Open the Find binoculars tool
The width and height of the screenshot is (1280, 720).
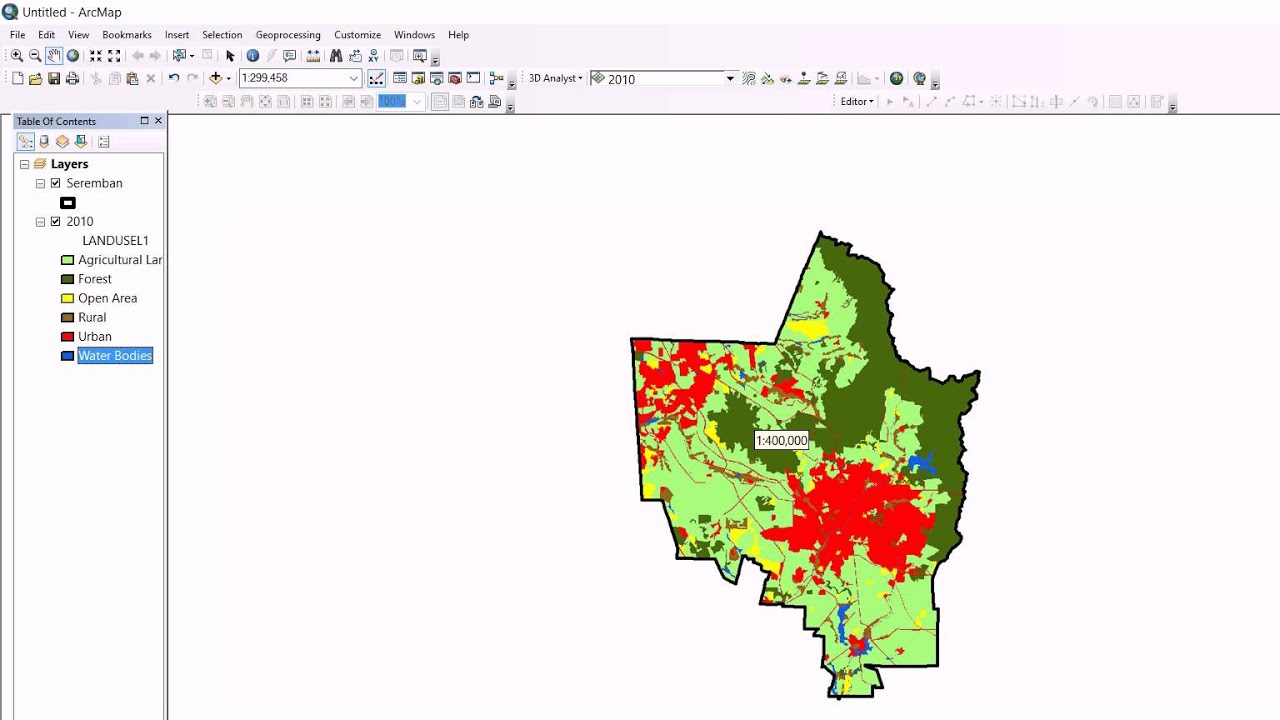coord(336,56)
